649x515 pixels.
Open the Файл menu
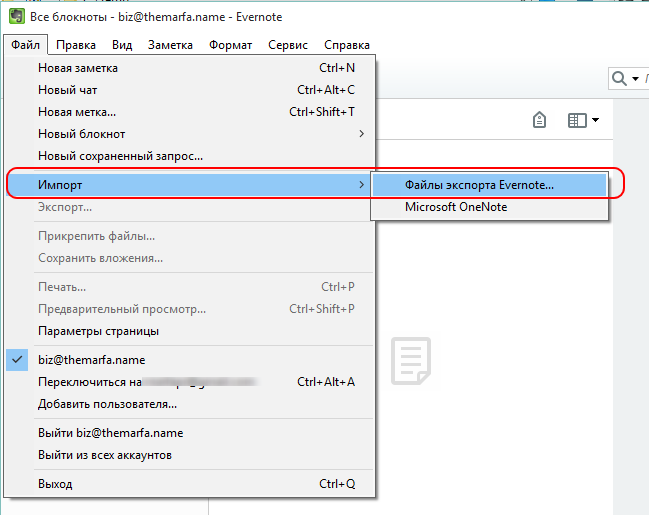click(x=26, y=45)
